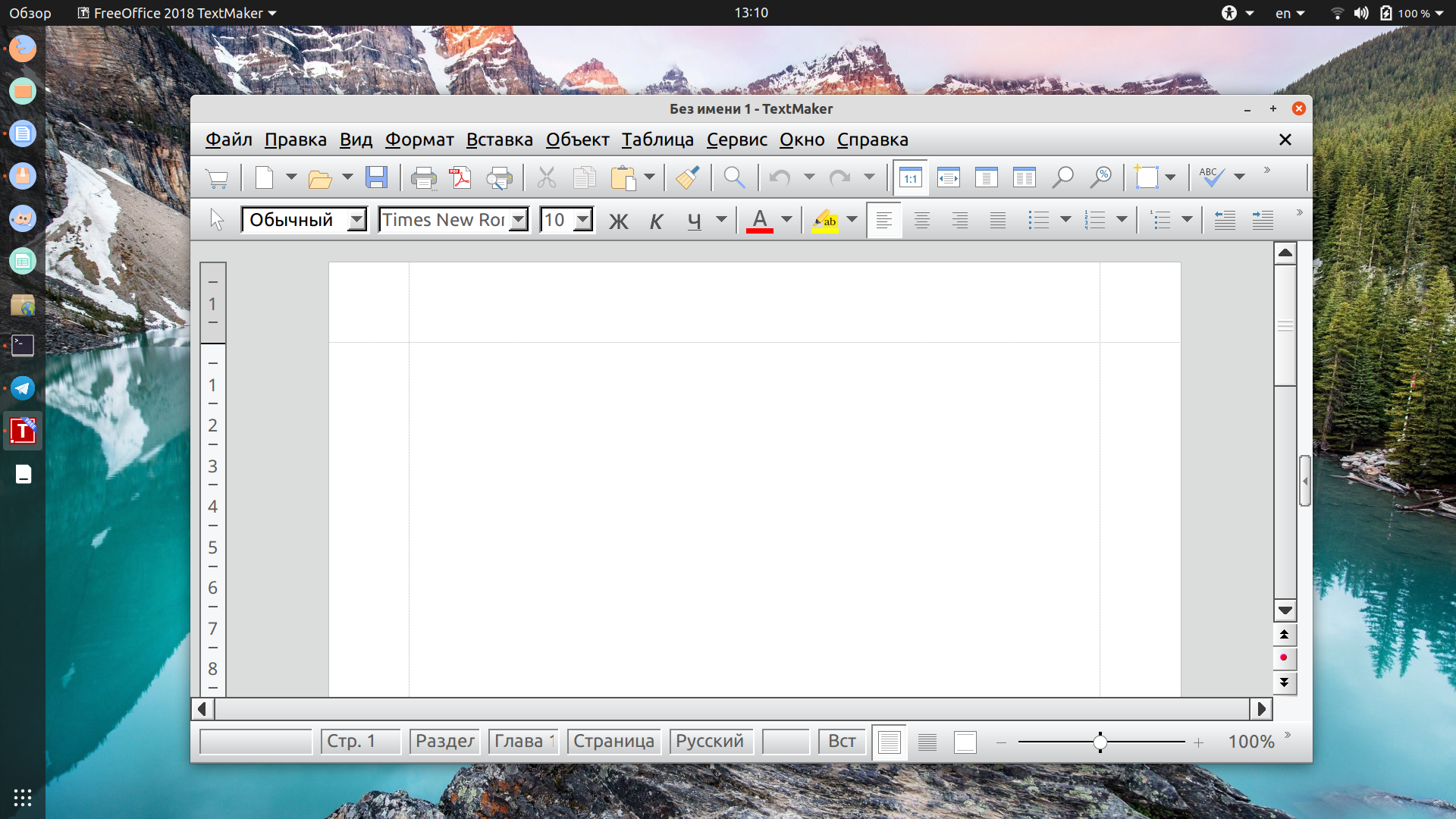The image size is (1456, 819).
Task: Click the zoom slider handle
Action: click(1100, 742)
